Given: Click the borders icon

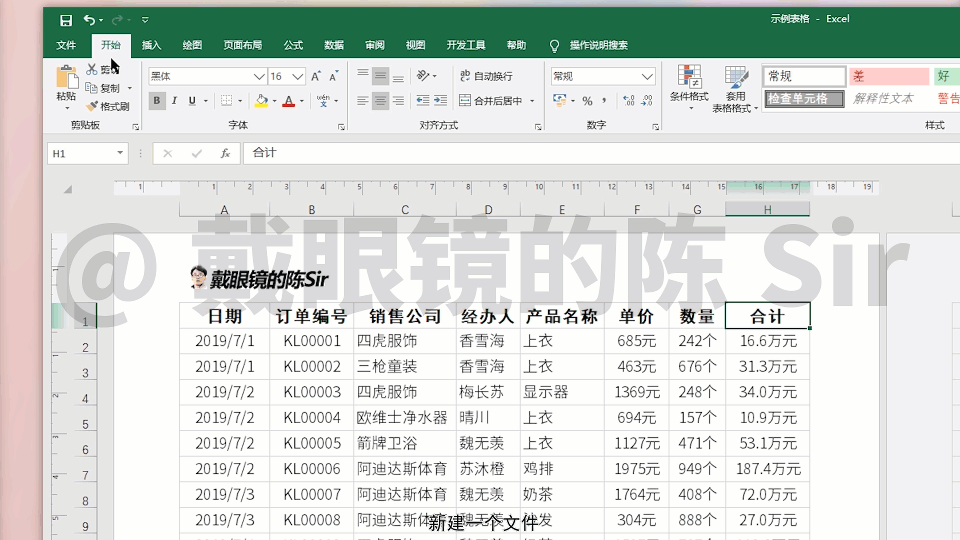Looking at the screenshot, I should click(227, 100).
